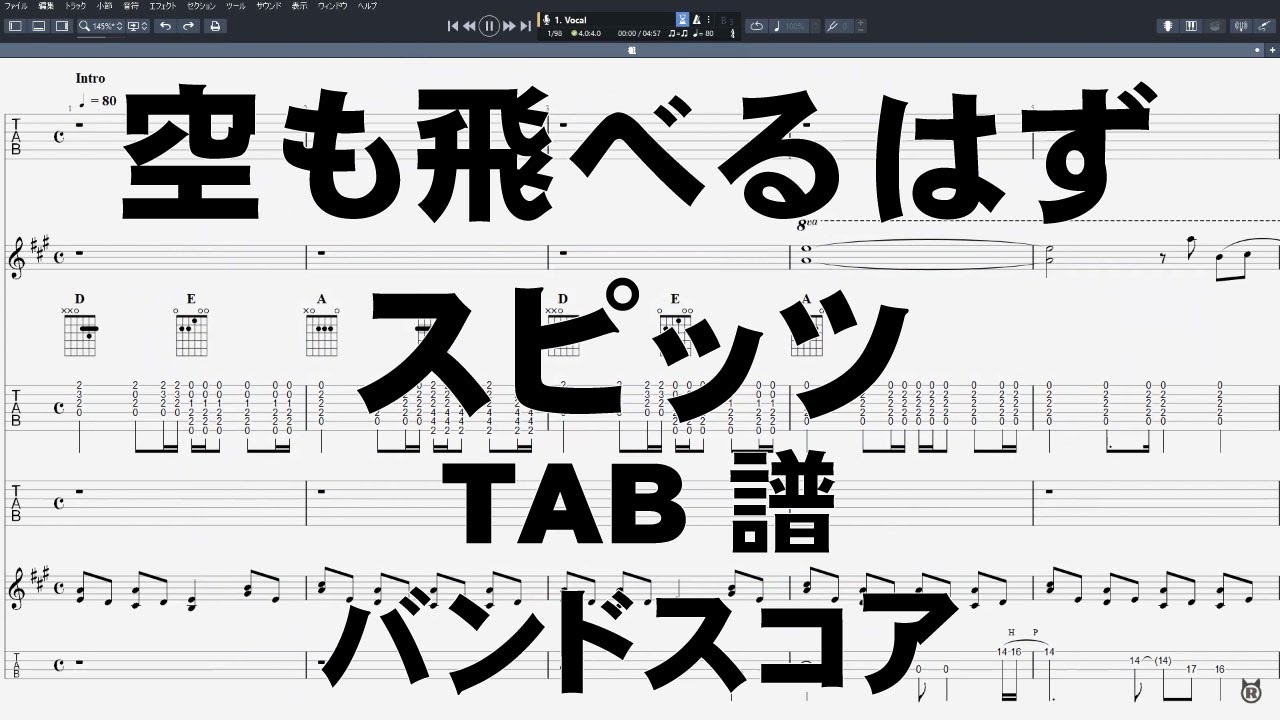
Task: Open the 編集 menu
Action: [x=46, y=6]
